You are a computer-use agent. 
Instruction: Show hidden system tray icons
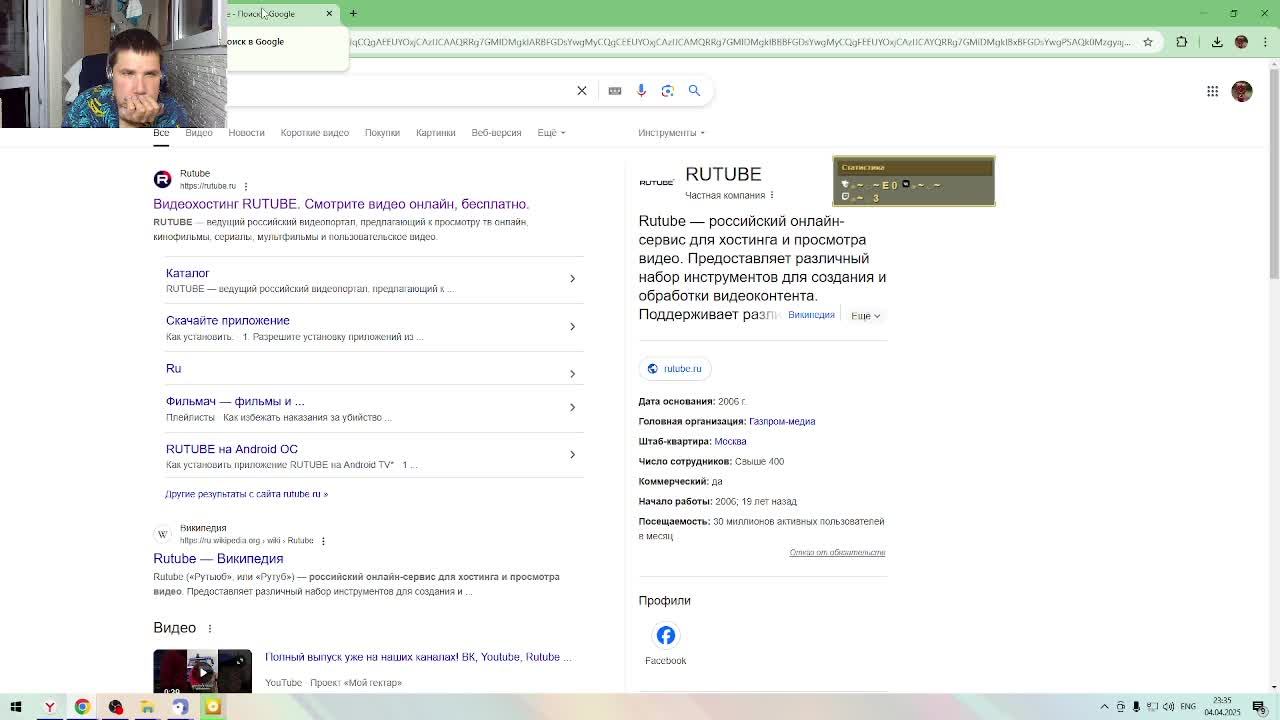coord(1104,707)
